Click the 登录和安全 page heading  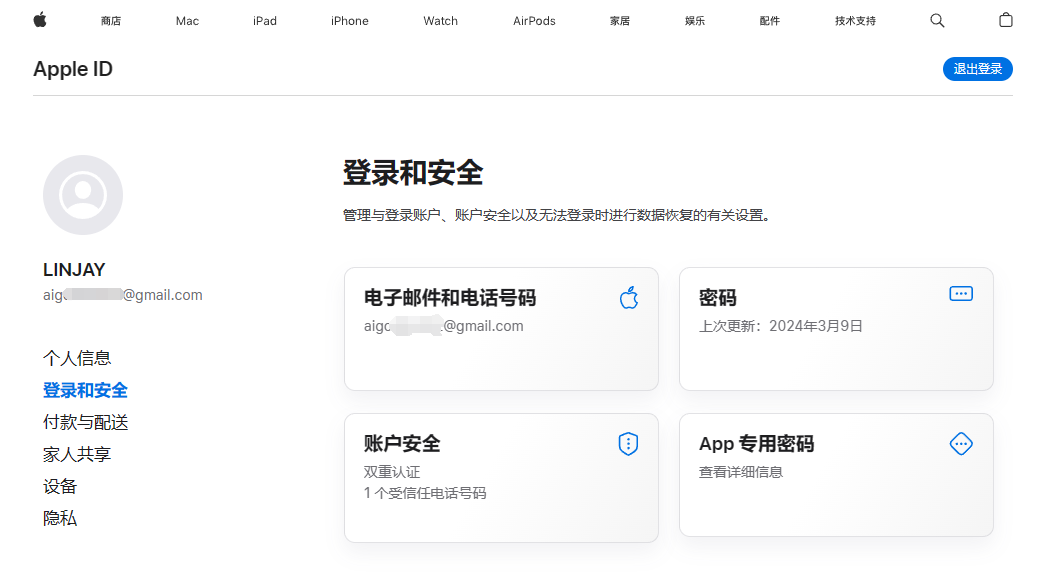[x=413, y=173]
